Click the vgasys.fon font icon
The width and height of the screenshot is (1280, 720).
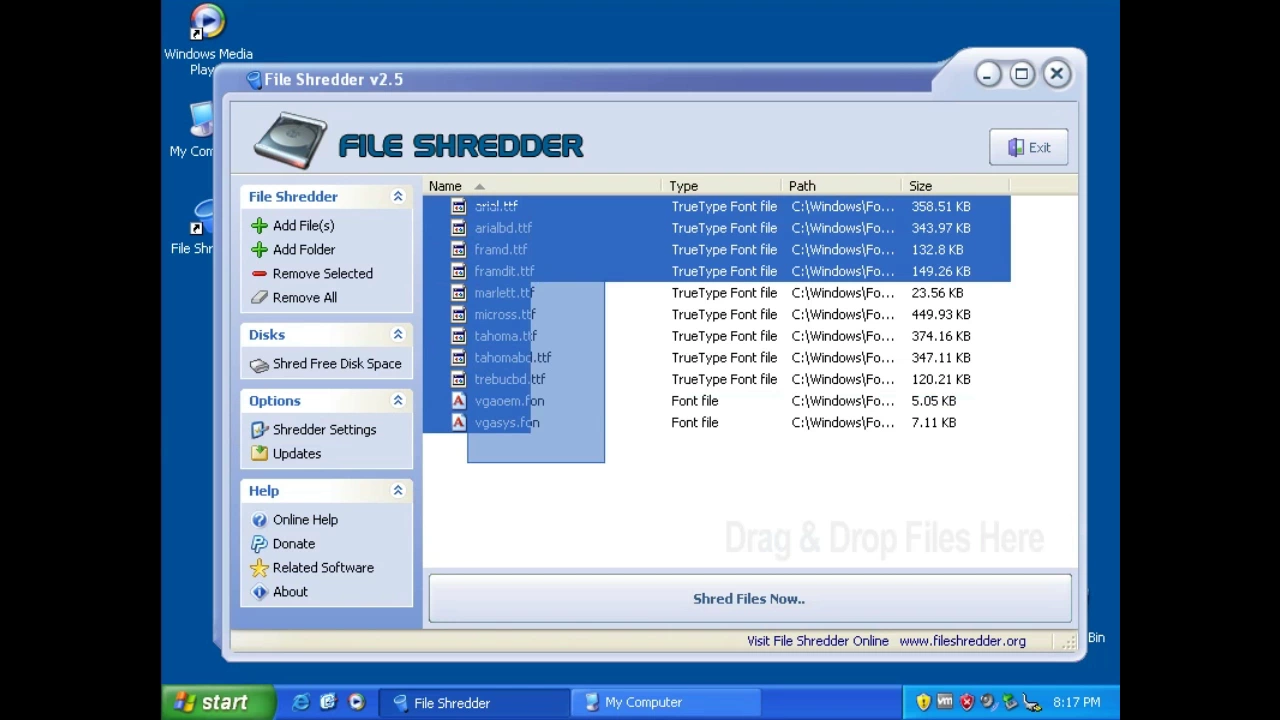pyautogui.click(x=458, y=423)
